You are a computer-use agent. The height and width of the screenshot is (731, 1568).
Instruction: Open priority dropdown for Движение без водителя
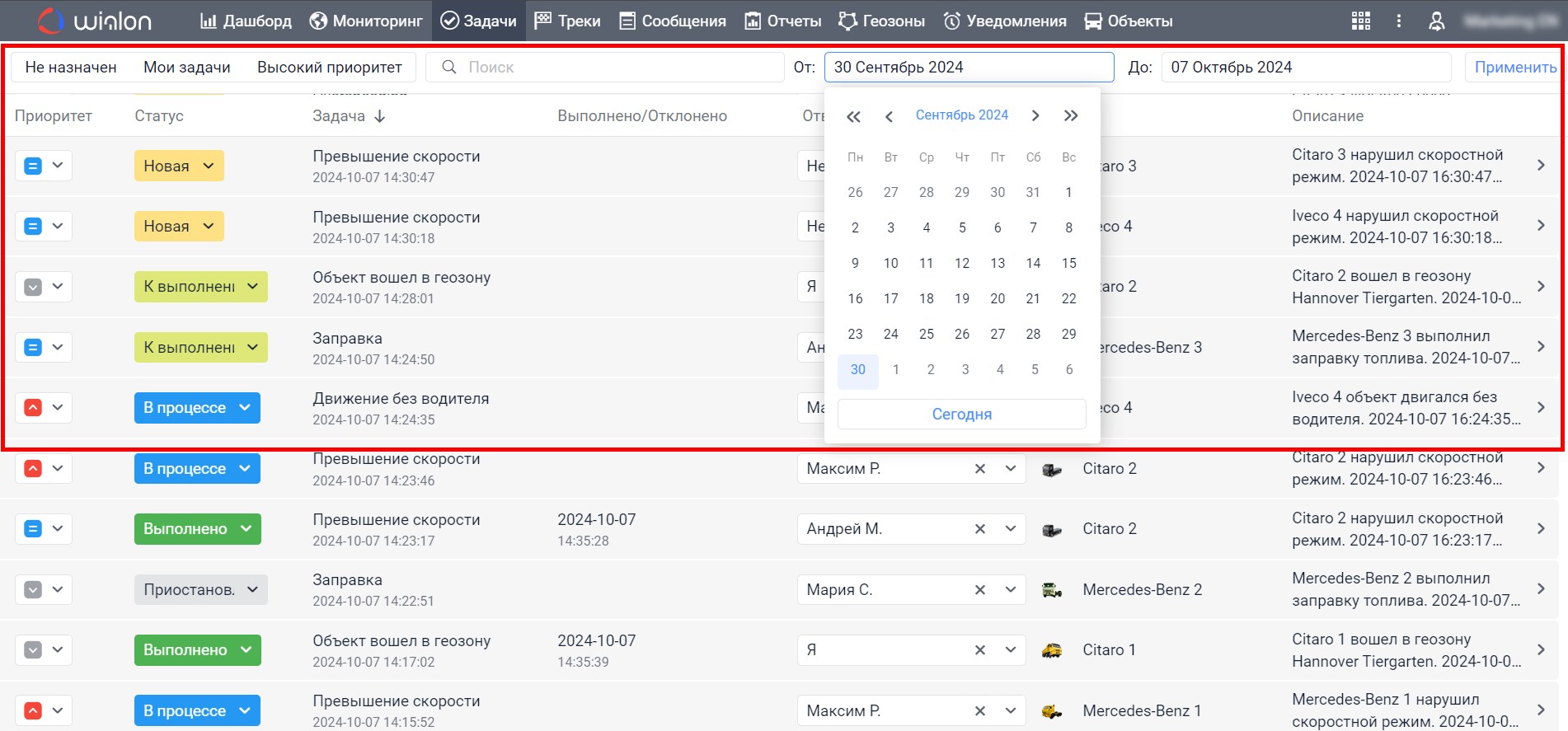point(44,407)
